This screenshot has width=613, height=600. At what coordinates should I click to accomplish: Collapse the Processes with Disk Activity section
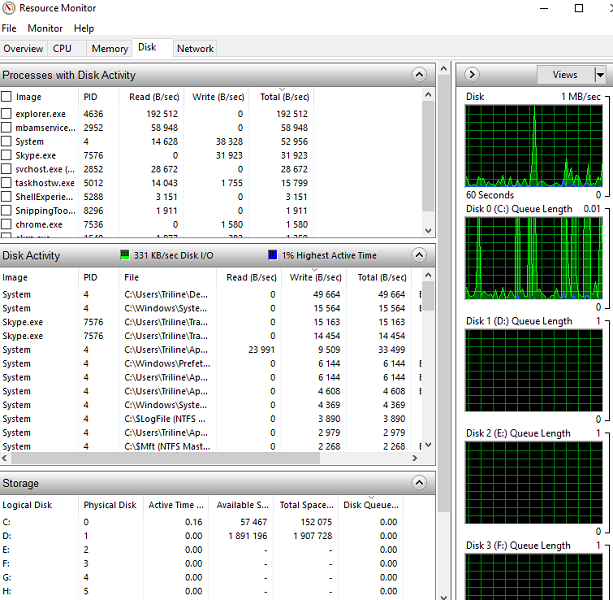[x=420, y=75]
